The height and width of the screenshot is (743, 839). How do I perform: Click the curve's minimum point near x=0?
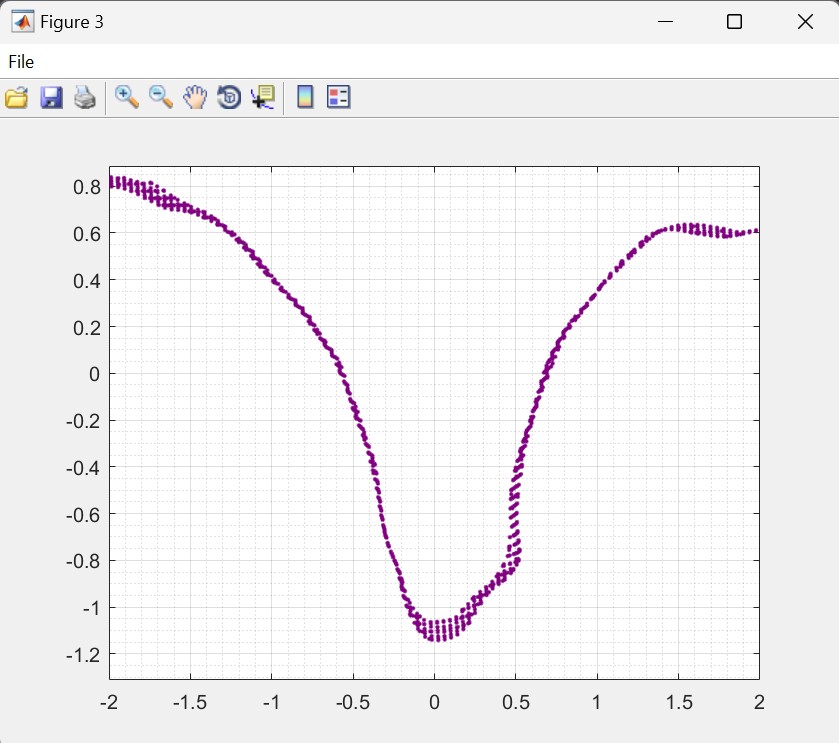tap(435, 636)
